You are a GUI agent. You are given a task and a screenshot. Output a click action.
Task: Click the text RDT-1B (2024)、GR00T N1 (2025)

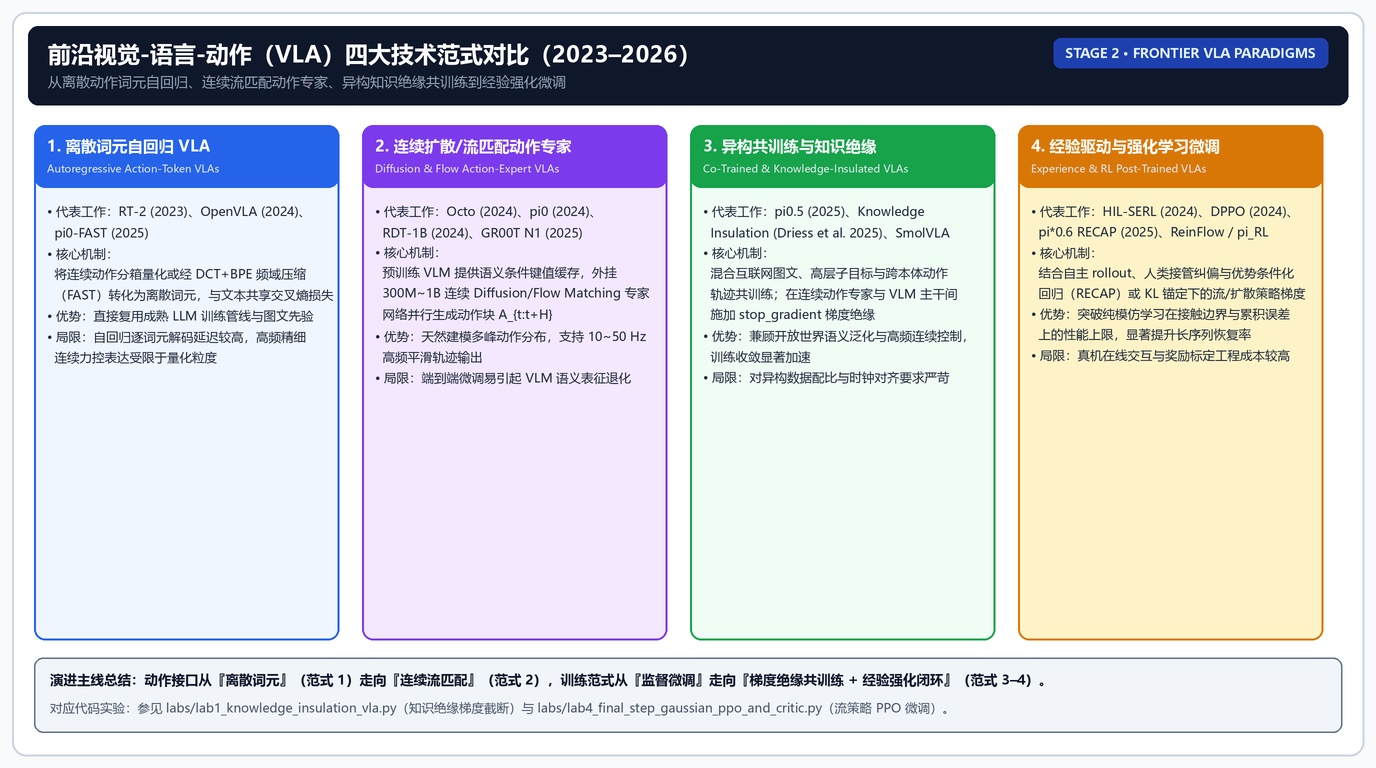coord(482,233)
